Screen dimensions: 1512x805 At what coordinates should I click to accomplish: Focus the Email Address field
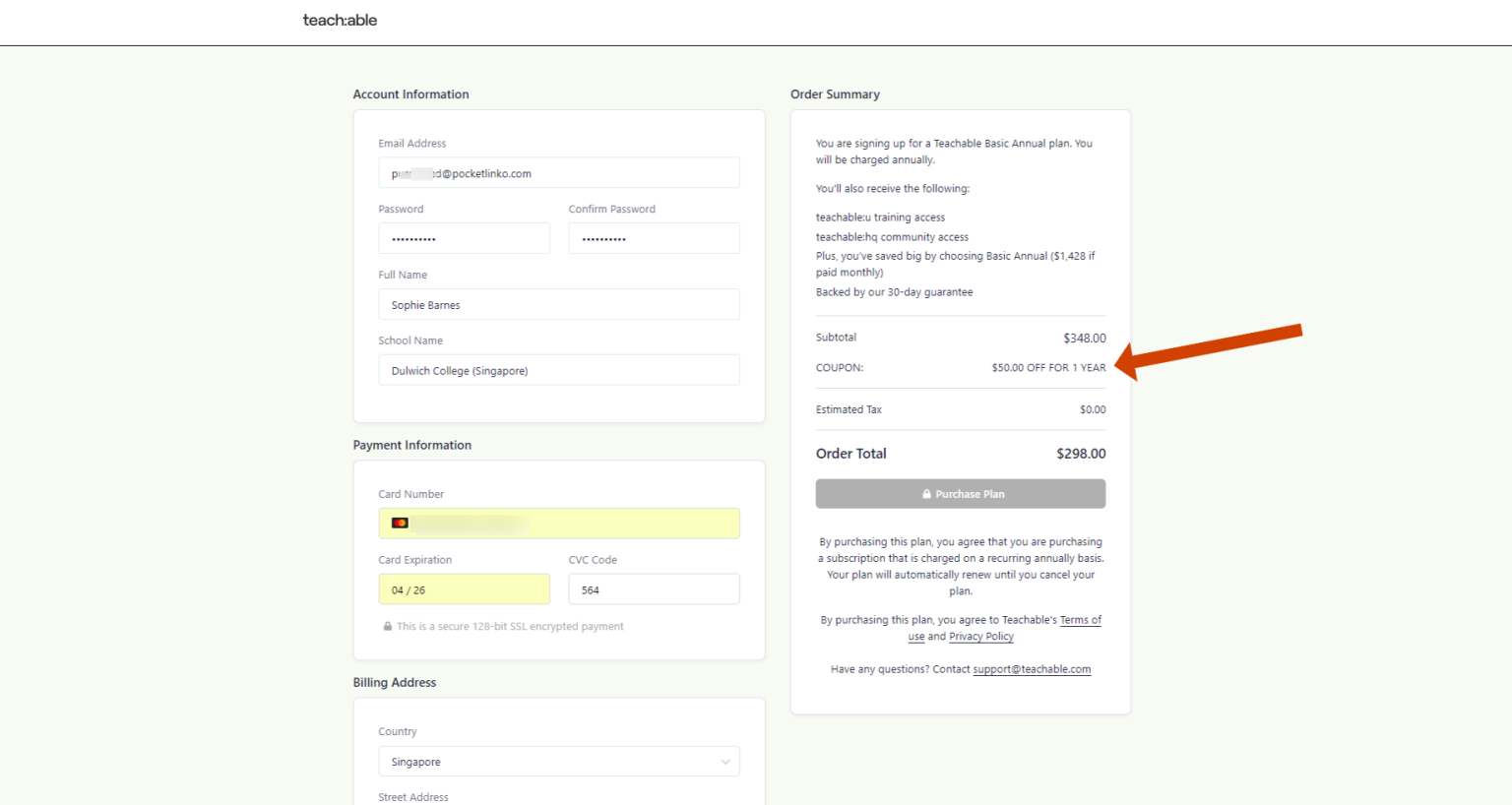pyautogui.click(x=559, y=173)
